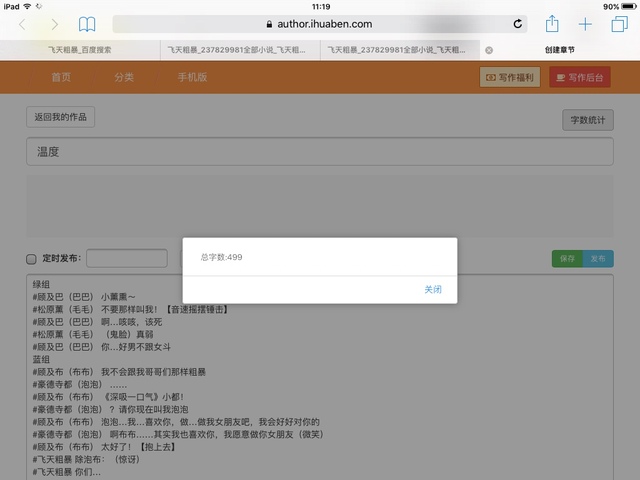Click 关闭 in the word count dialog
The width and height of the screenshot is (640, 480).
click(x=432, y=290)
